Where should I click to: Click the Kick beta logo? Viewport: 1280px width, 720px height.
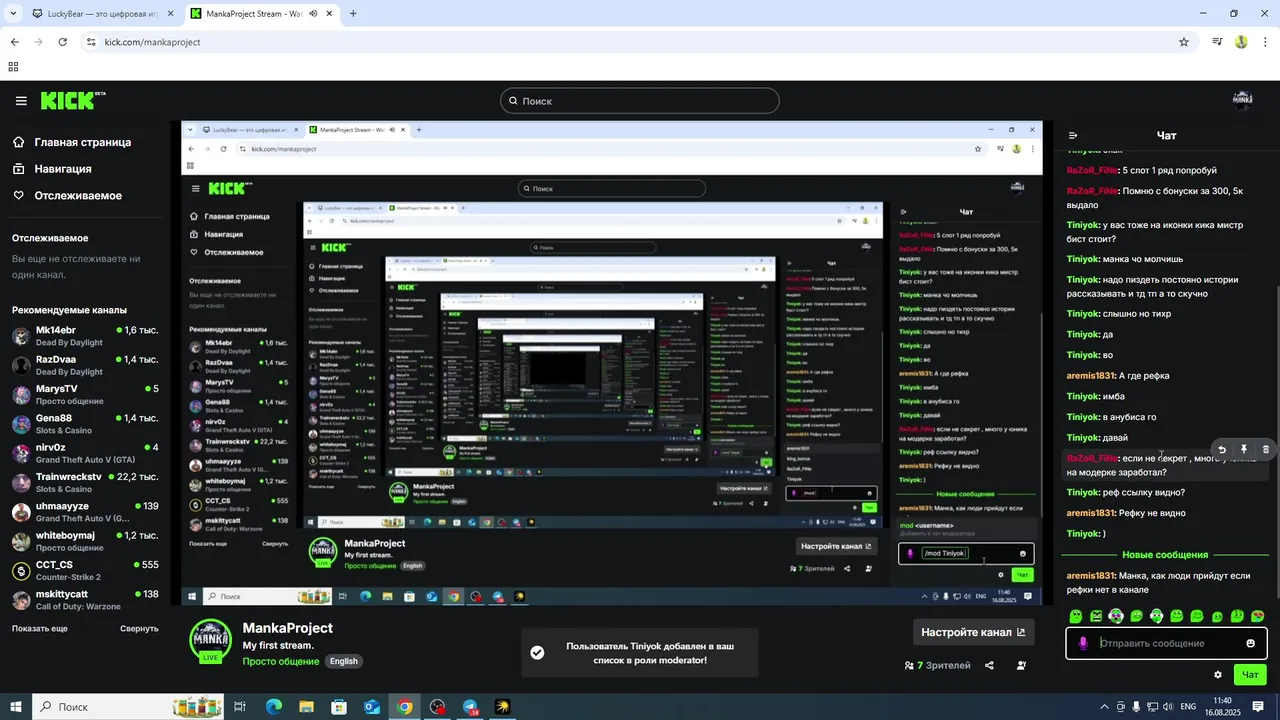(73, 100)
